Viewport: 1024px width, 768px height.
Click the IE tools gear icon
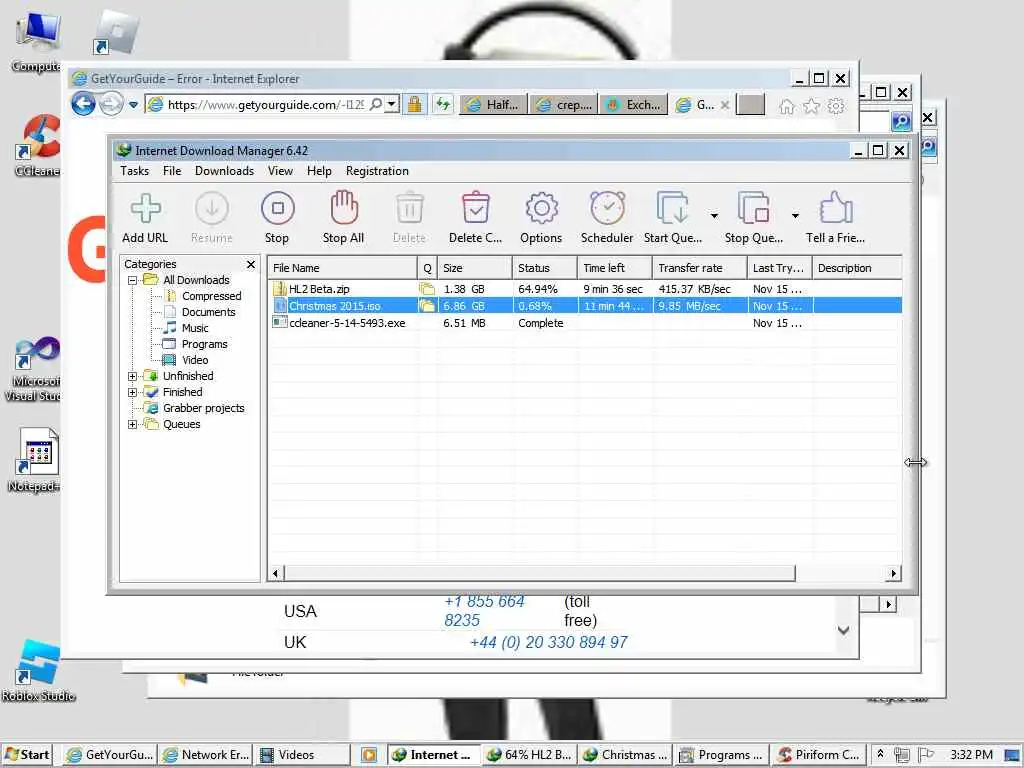tap(837, 106)
